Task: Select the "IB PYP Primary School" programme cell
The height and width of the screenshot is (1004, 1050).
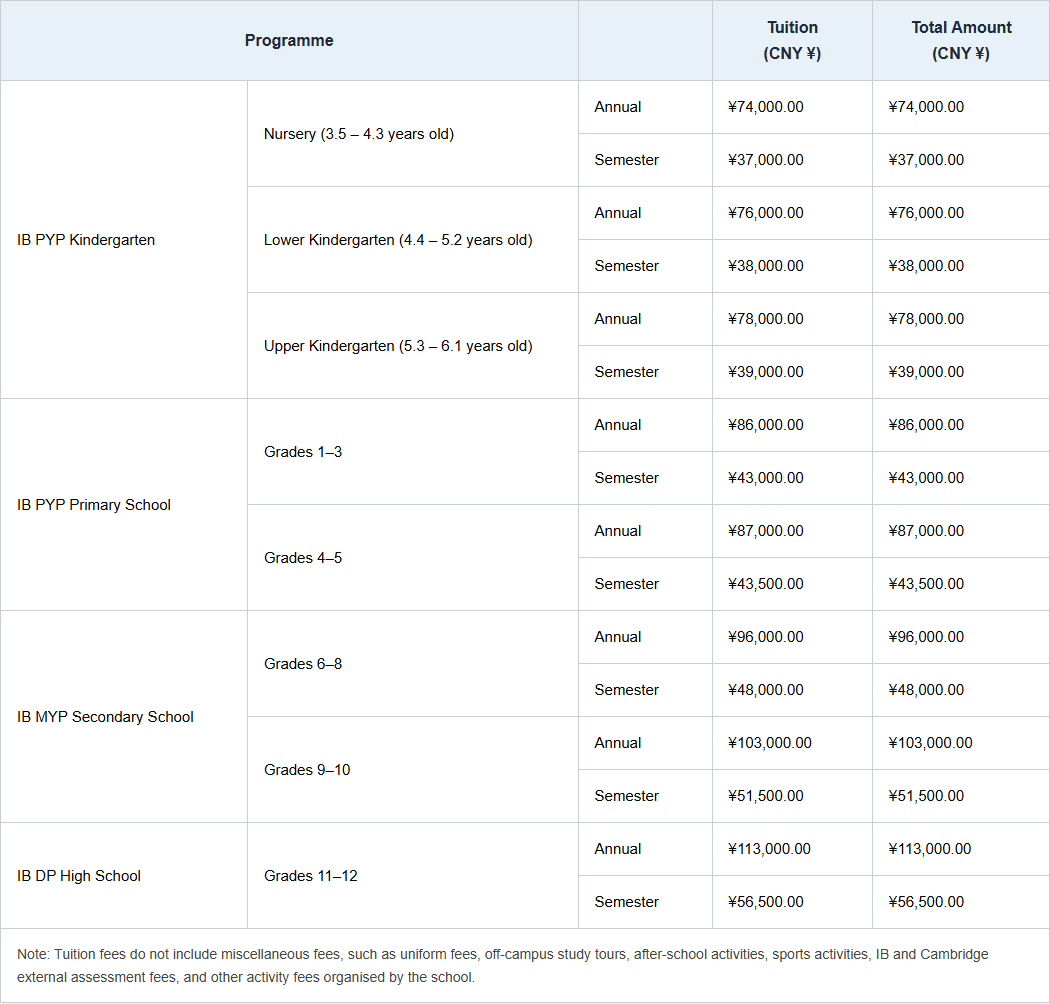Action: coord(124,504)
